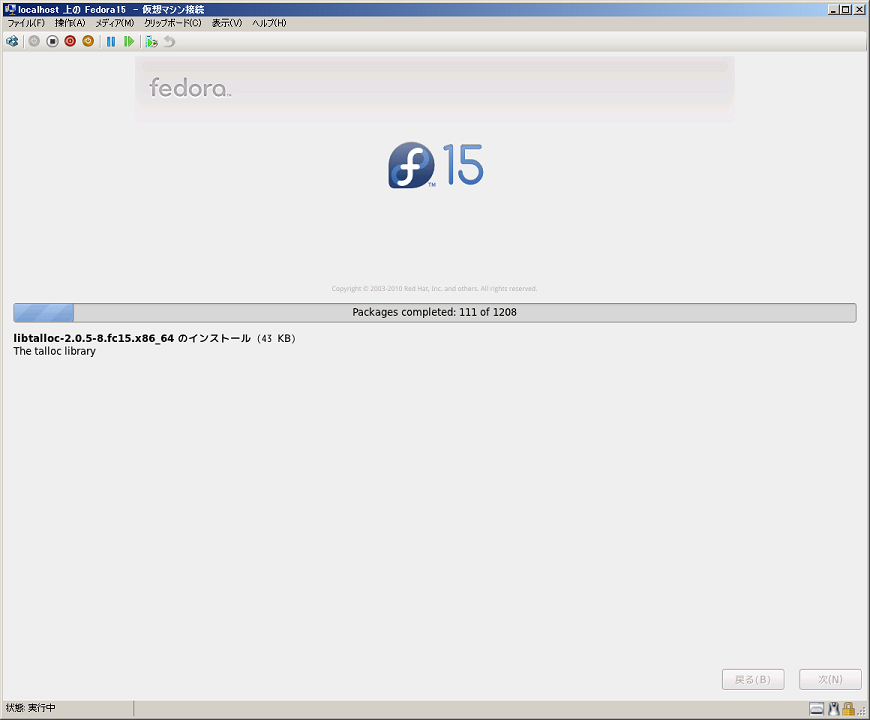Click the keyboard status icon in status bar
Viewport: 870px width, 720px height.
pos(817,709)
